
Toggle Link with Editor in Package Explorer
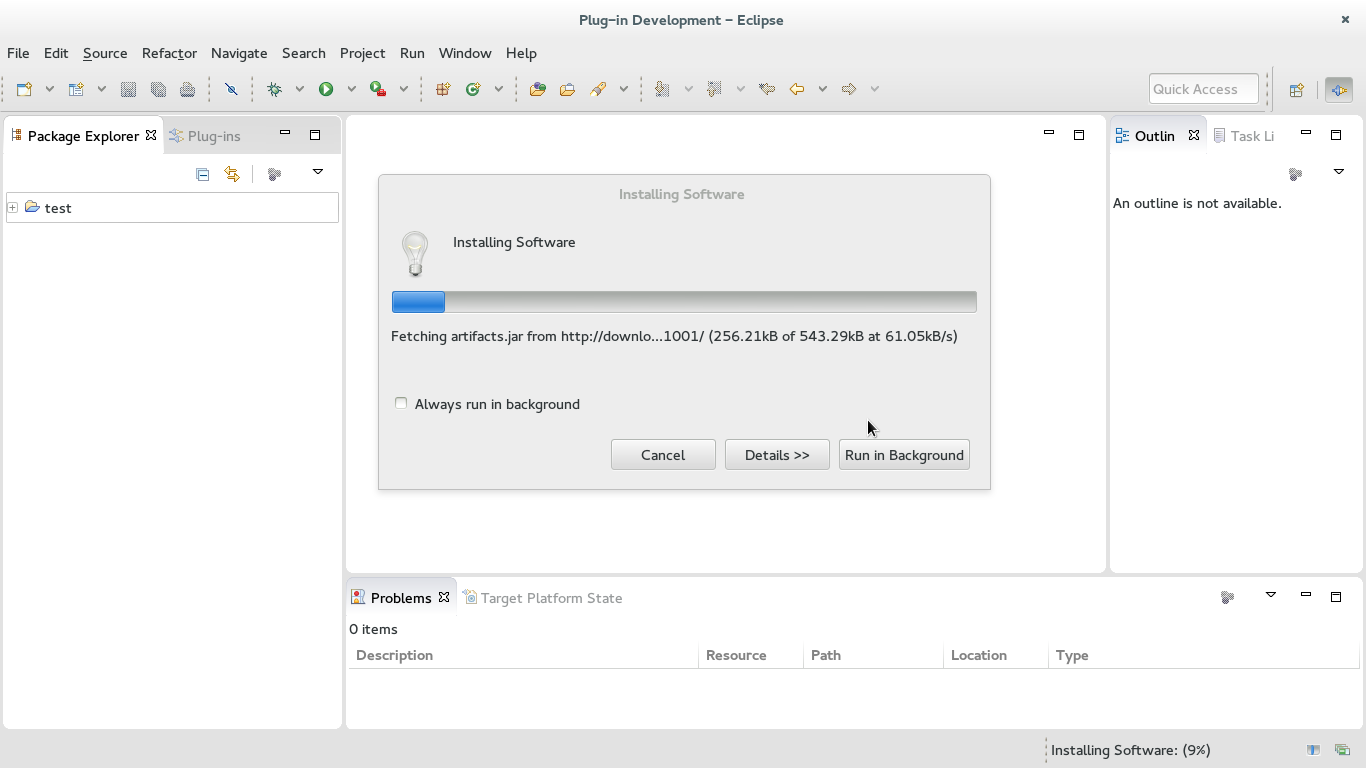232,174
